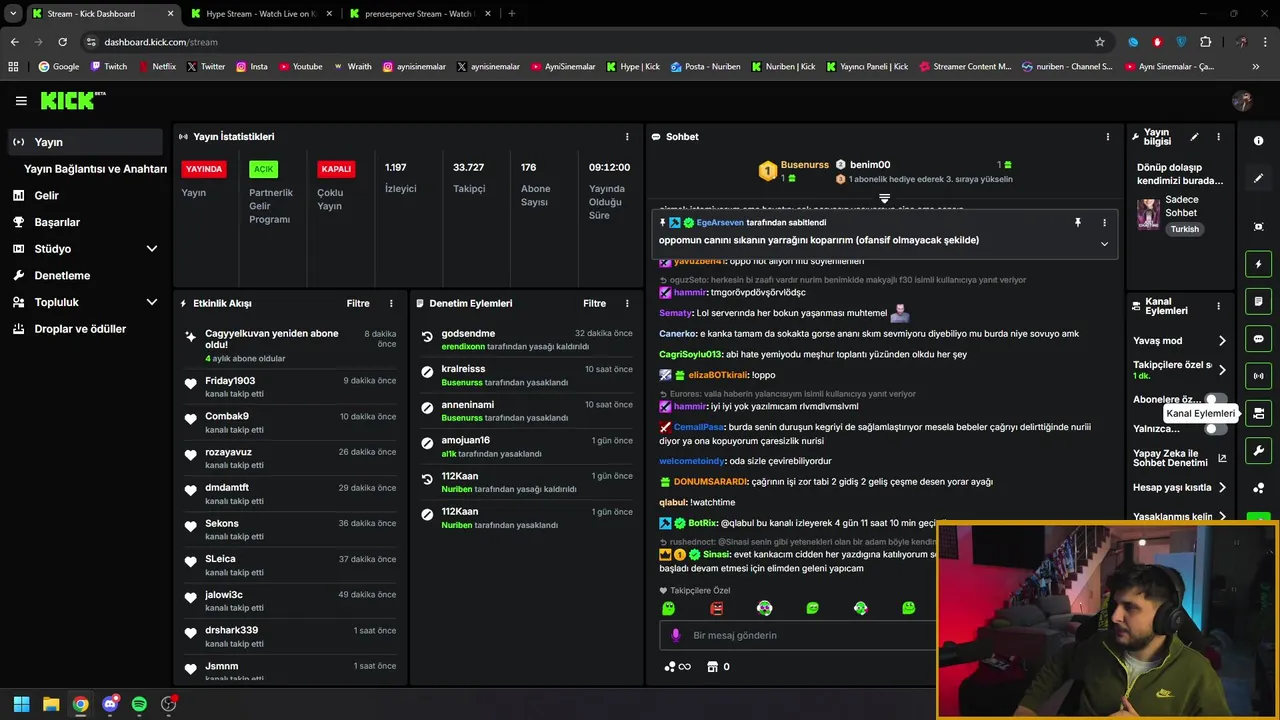Expand the Topluluk sidebar section
The height and width of the screenshot is (720, 1280).
click(x=152, y=302)
